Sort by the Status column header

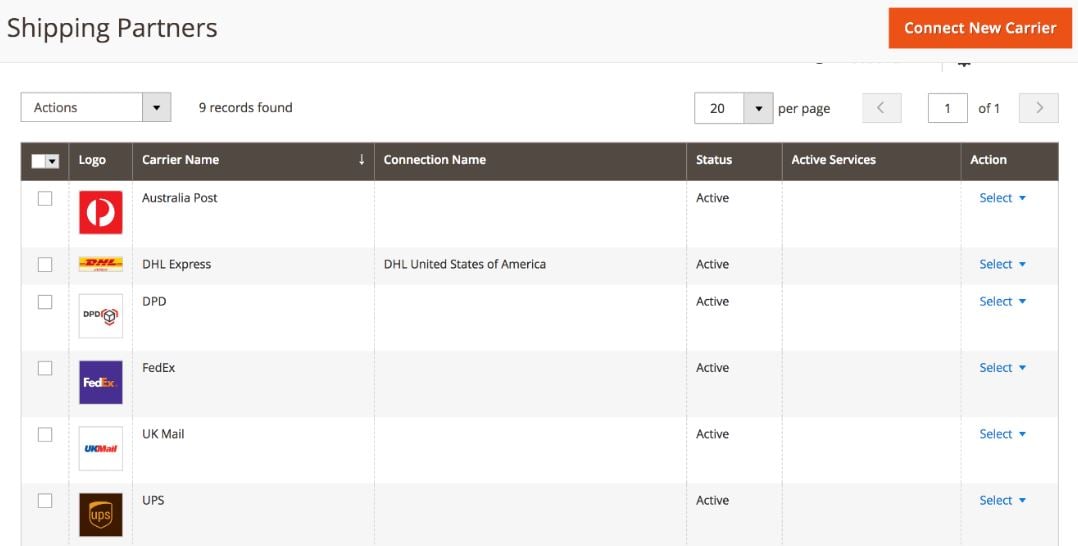[x=734, y=160]
